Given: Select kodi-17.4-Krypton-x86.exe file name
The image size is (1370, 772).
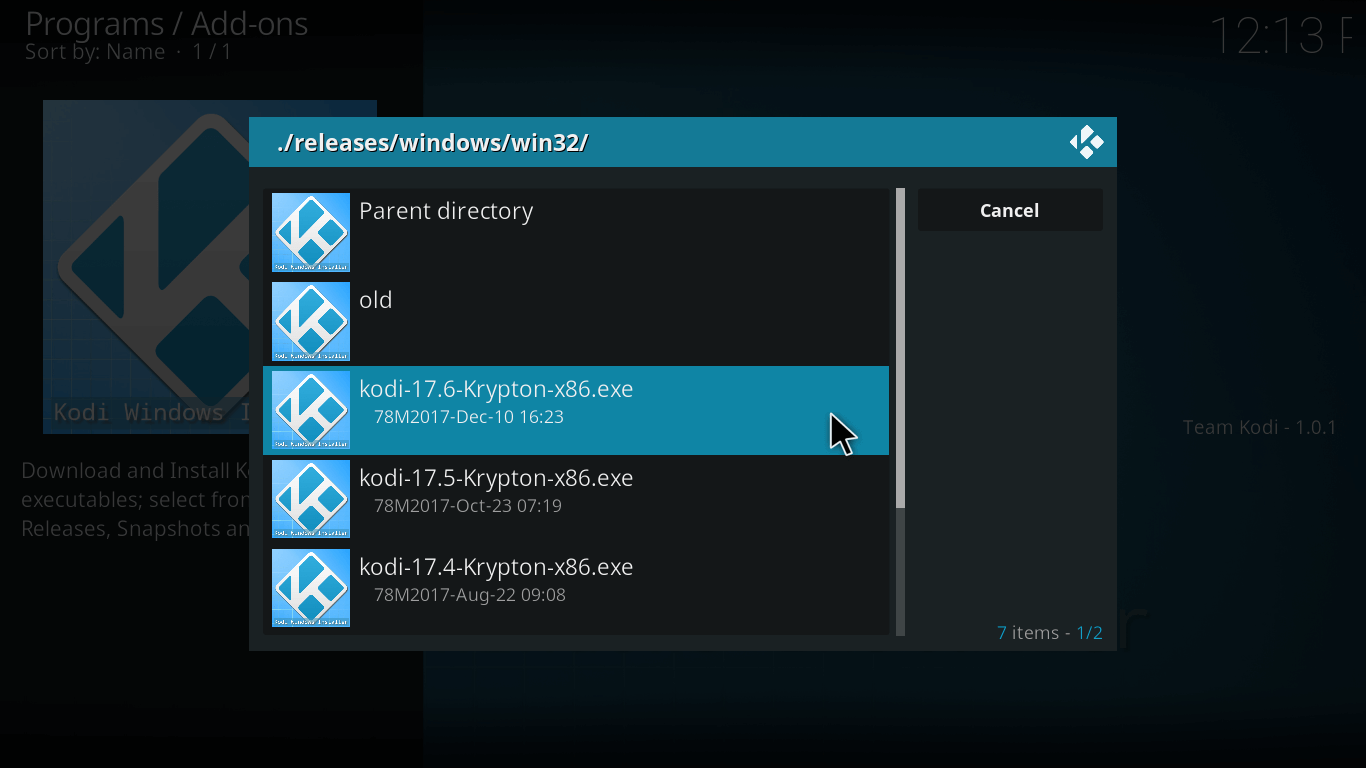Looking at the screenshot, I should (x=496, y=567).
